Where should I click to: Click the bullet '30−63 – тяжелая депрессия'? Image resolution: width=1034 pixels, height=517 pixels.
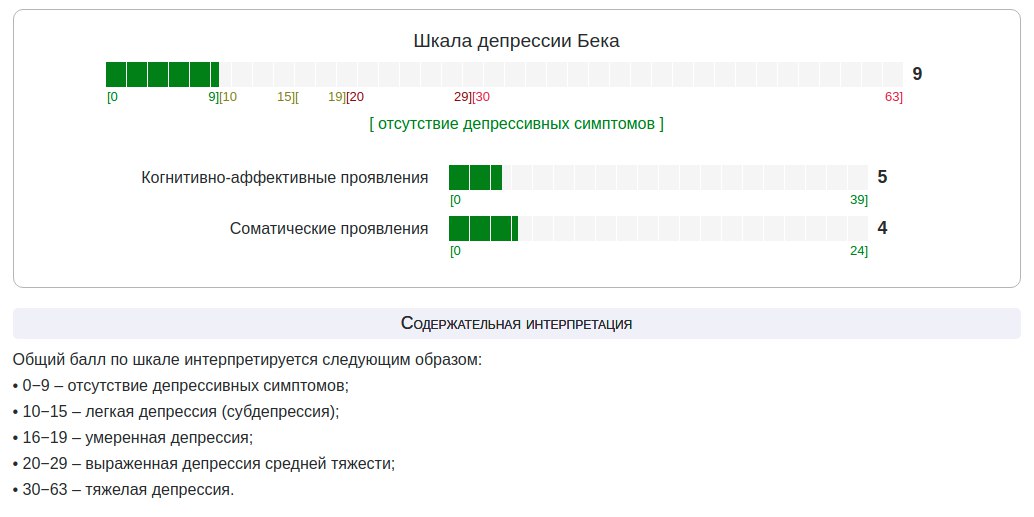123,490
